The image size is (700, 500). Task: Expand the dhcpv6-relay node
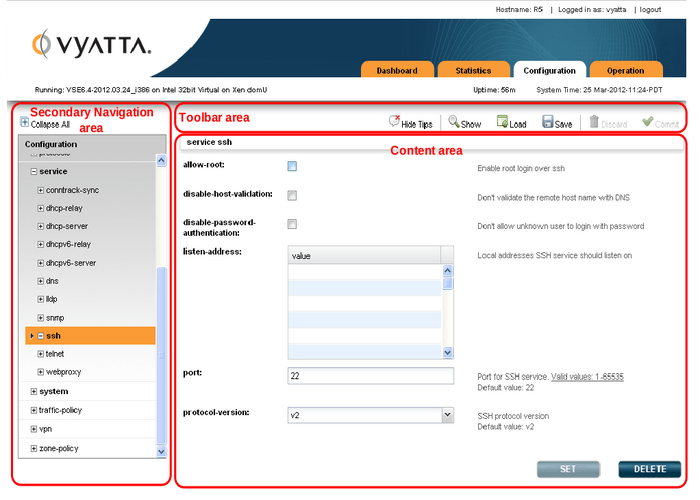[41, 245]
